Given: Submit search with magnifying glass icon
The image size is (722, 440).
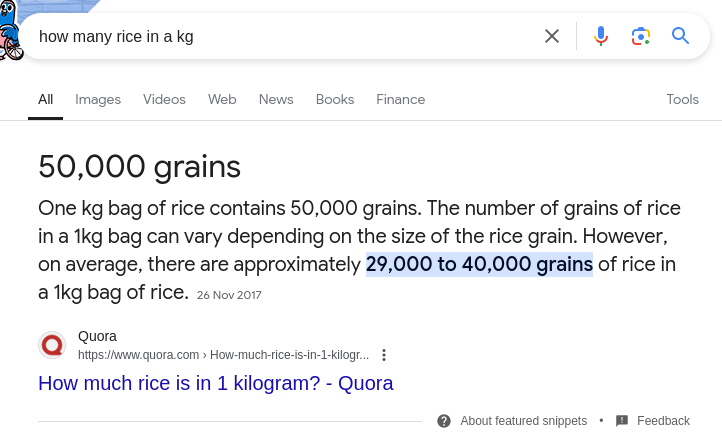Looking at the screenshot, I should coord(680,35).
